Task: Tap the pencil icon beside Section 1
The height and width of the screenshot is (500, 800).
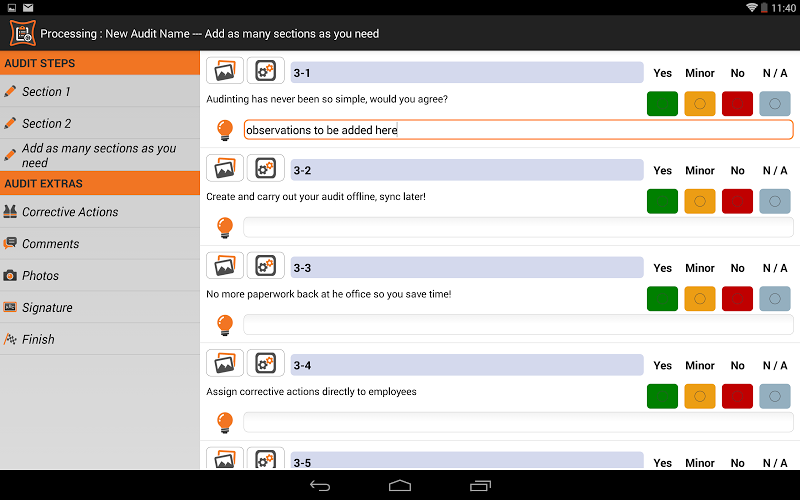Action: (10, 91)
